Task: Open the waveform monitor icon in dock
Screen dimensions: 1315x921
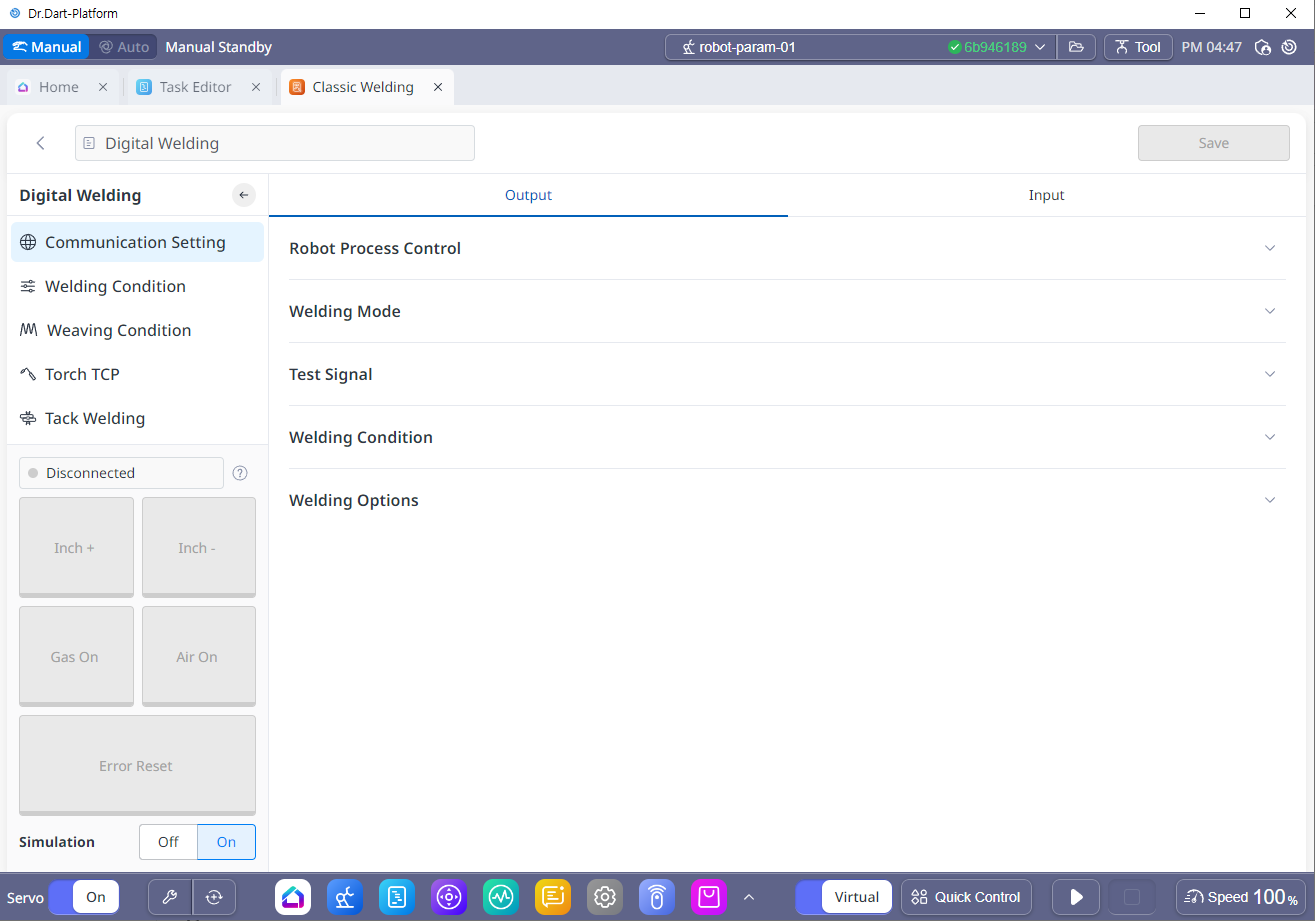Action: (501, 897)
